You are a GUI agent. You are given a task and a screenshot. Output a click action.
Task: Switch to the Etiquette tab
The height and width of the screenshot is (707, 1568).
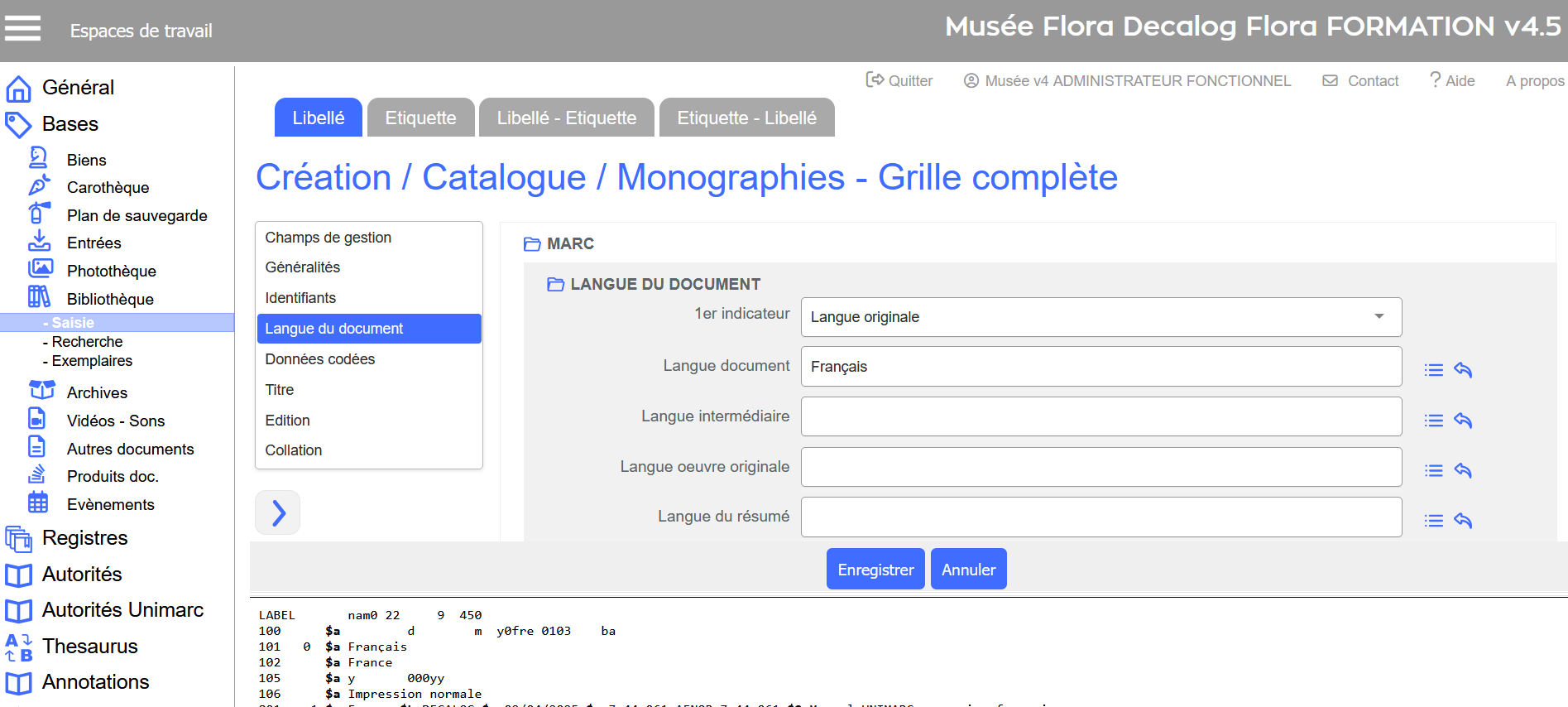420,118
